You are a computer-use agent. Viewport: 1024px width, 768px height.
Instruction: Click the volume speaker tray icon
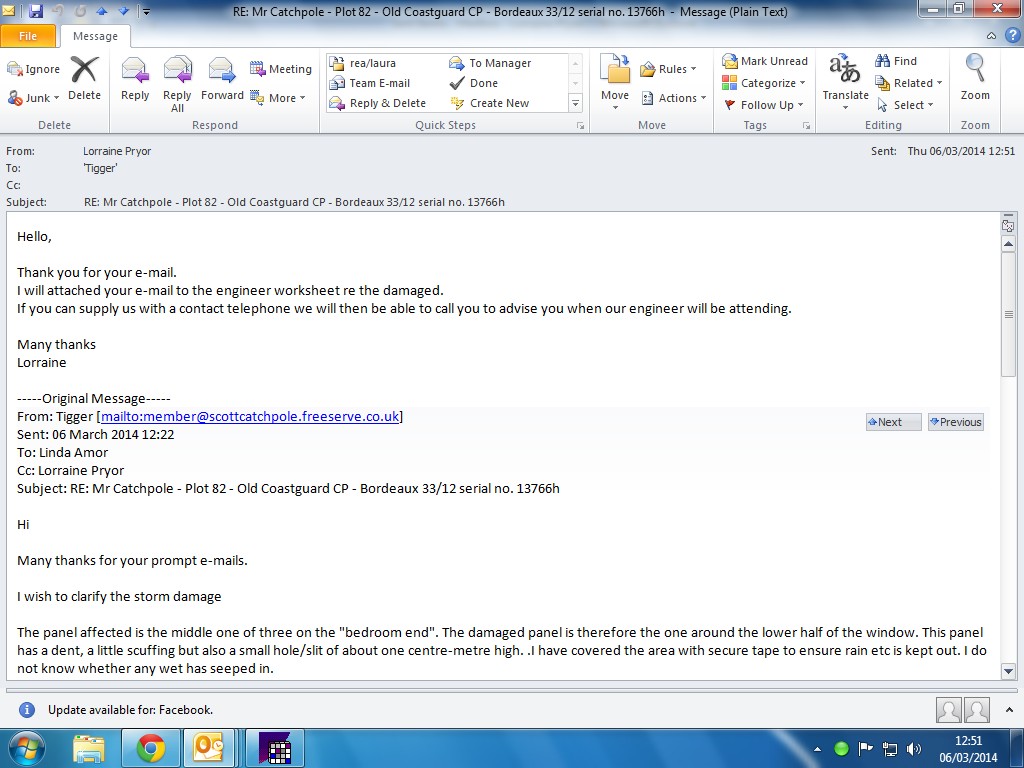click(914, 748)
